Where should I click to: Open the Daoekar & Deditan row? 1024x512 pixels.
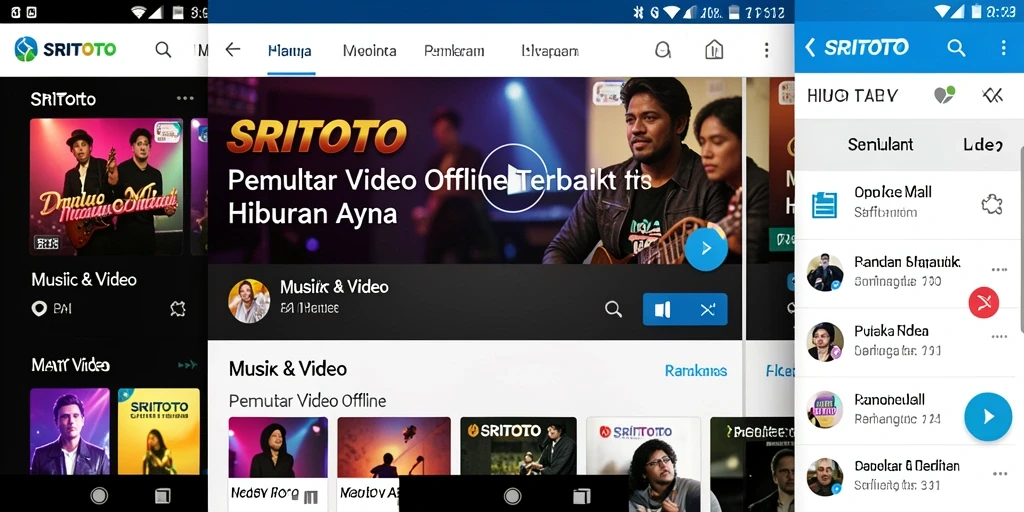point(907,477)
